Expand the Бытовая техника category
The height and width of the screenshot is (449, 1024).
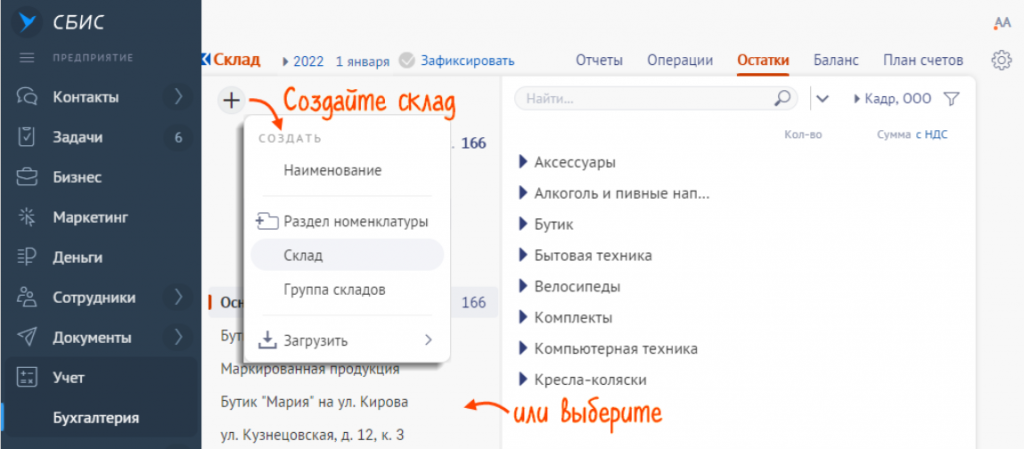(522, 255)
